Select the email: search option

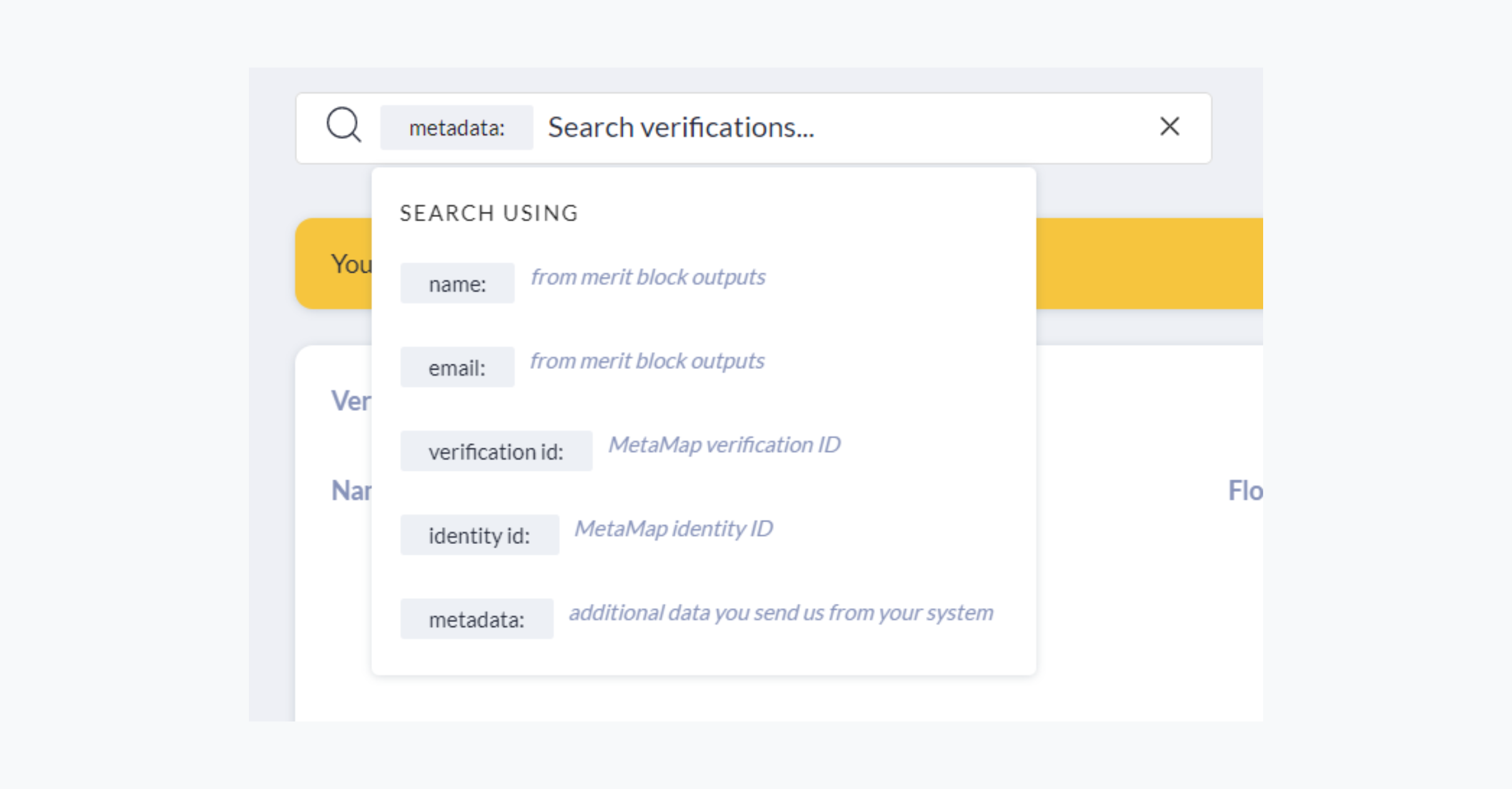pyautogui.click(x=457, y=368)
